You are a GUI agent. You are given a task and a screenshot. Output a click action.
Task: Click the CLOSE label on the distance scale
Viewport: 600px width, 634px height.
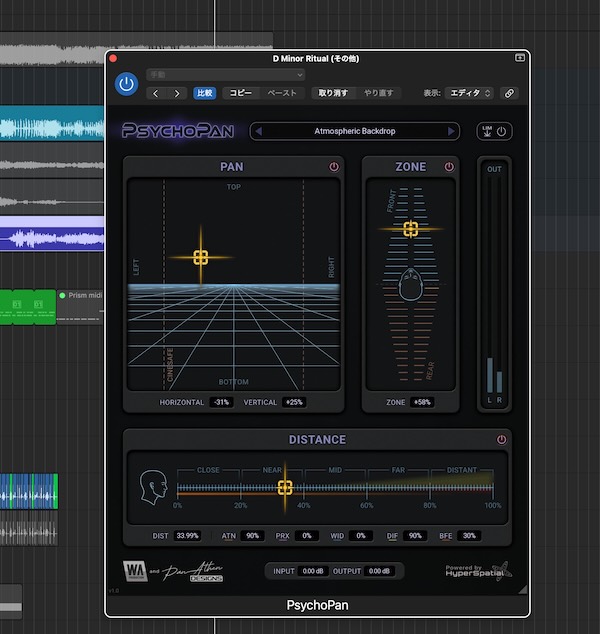point(208,470)
